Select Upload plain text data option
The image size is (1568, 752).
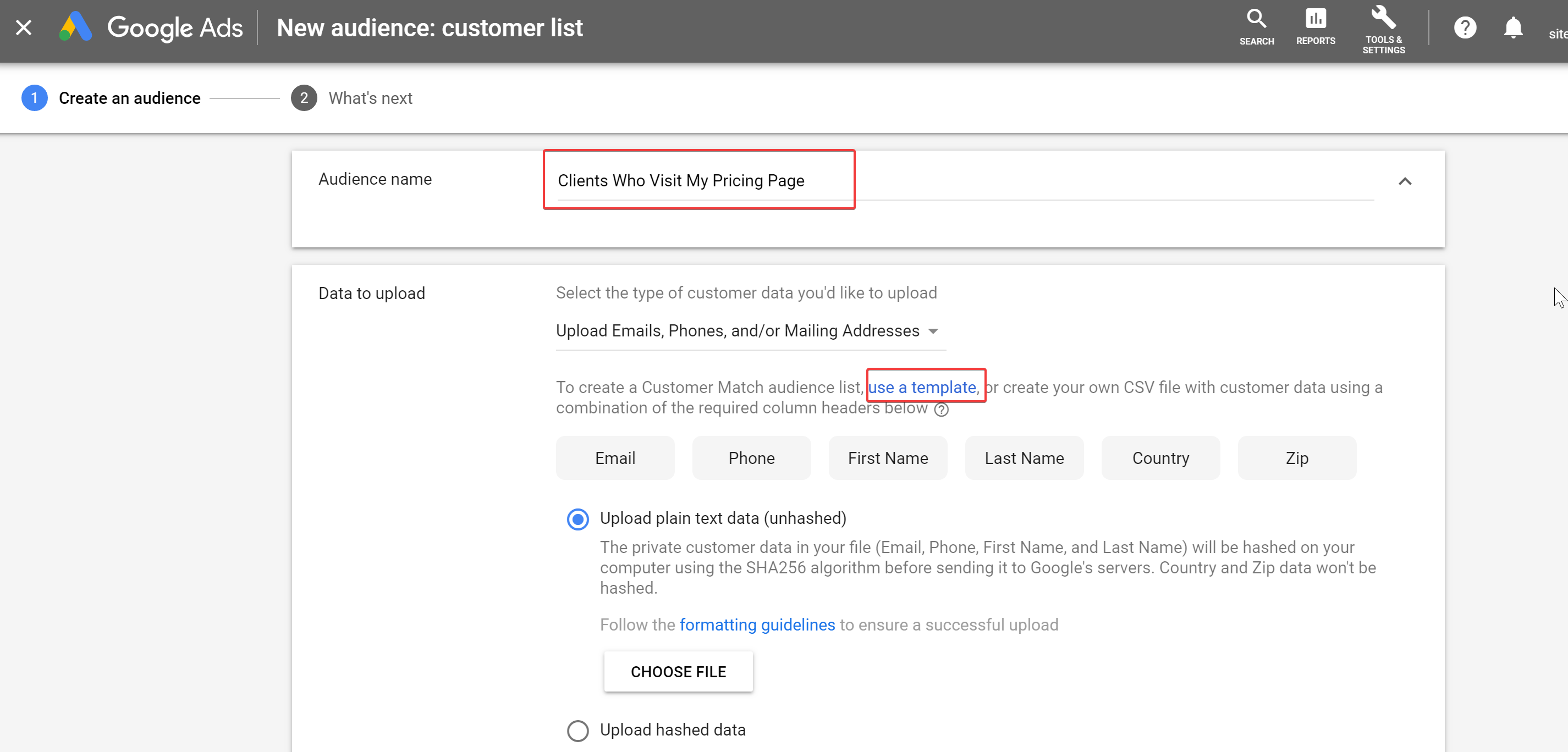[x=577, y=519]
